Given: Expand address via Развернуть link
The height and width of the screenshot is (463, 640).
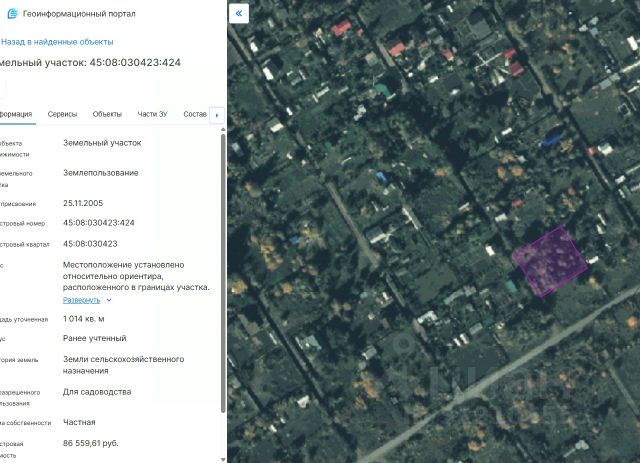Looking at the screenshot, I should click(x=81, y=300).
